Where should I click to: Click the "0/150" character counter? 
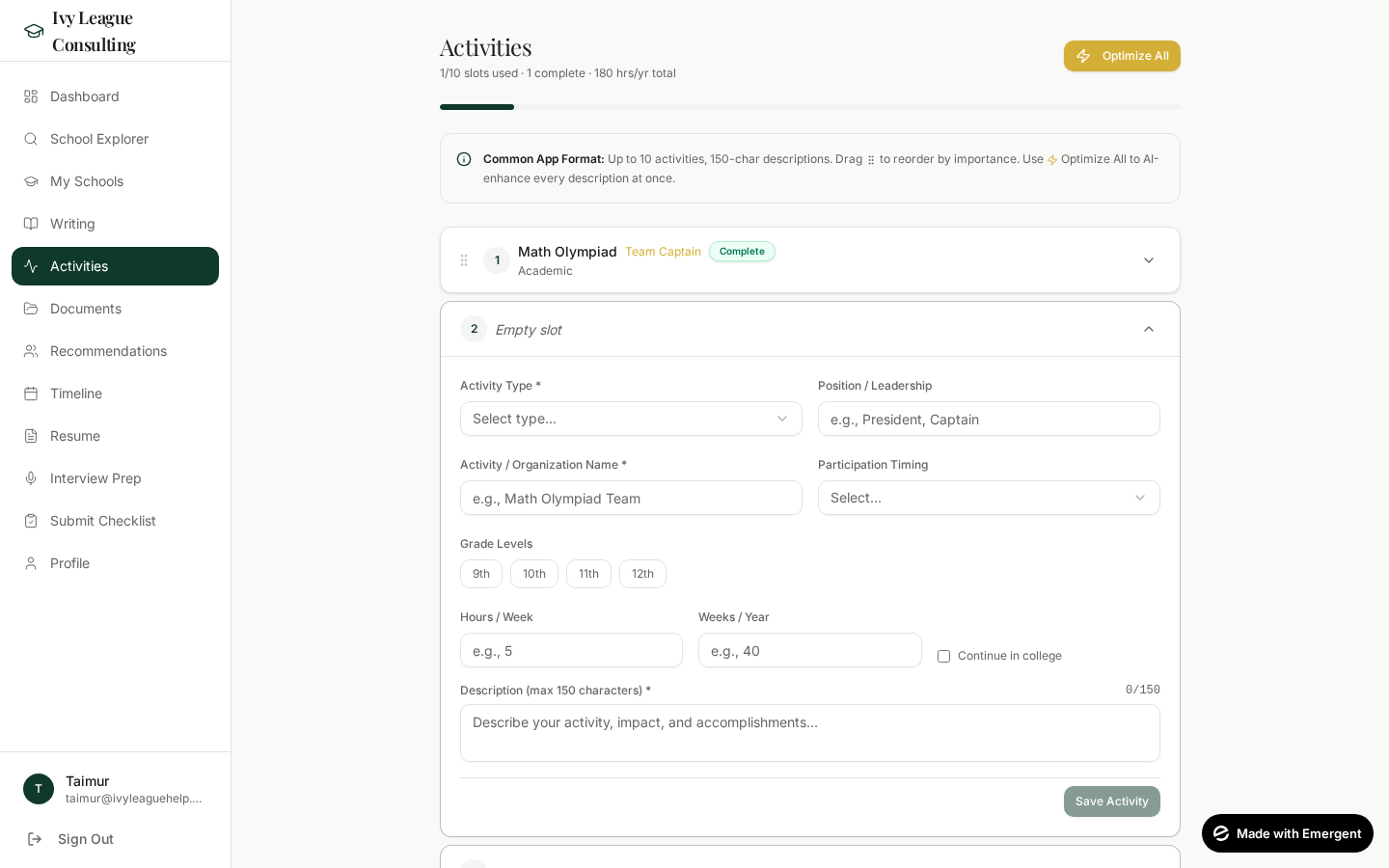click(1143, 690)
